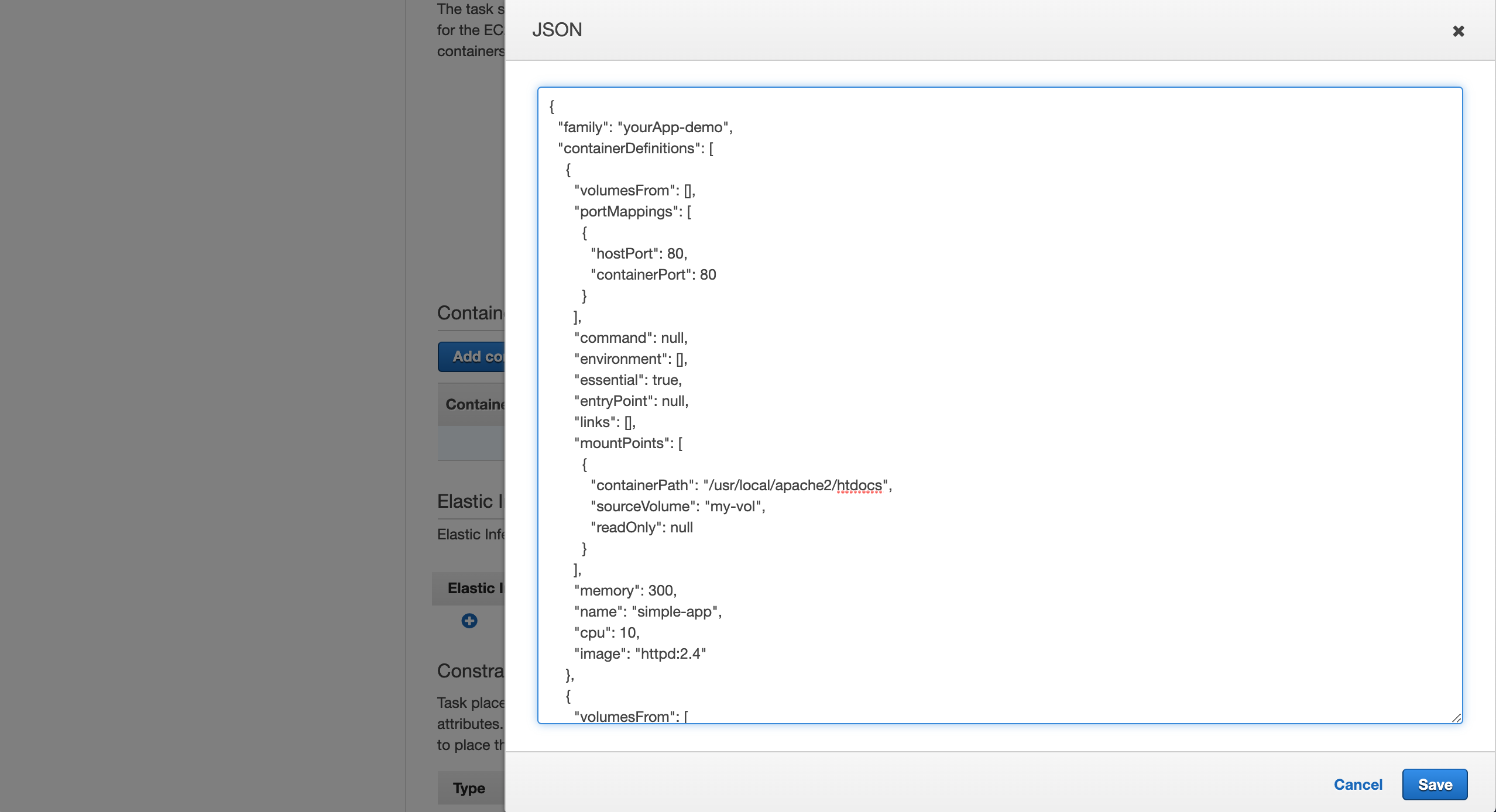
Task: Click the "sourceVolume": "my-vol" line
Action: (x=678, y=507)
